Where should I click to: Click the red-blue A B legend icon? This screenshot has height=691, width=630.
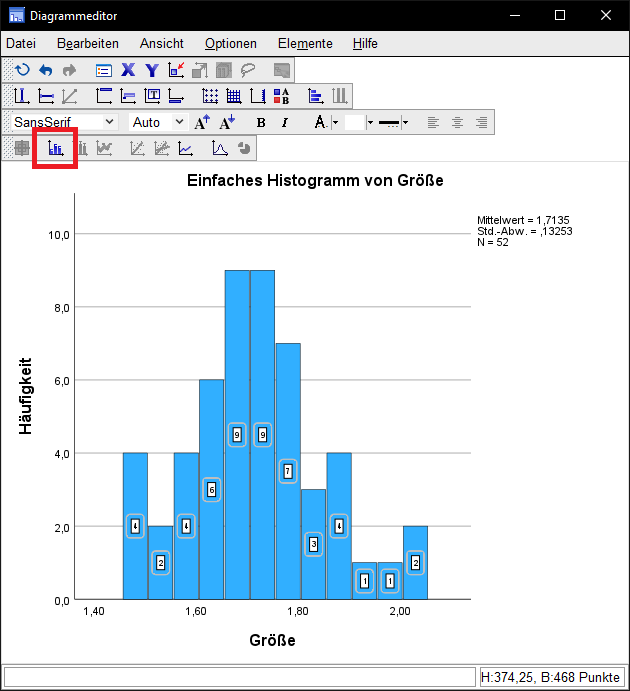coord(282,96)
